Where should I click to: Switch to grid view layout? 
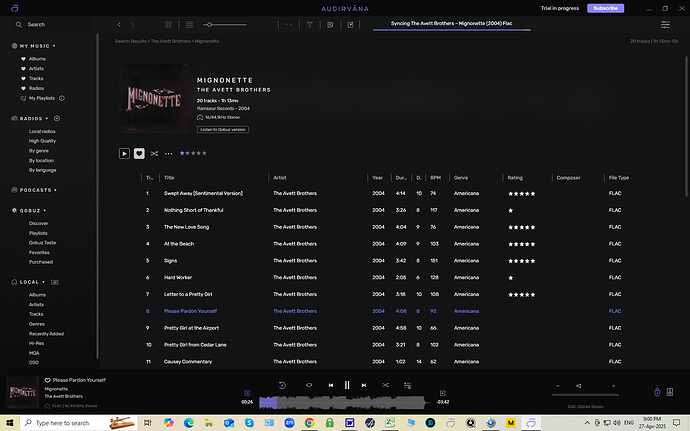click(168, 25)
